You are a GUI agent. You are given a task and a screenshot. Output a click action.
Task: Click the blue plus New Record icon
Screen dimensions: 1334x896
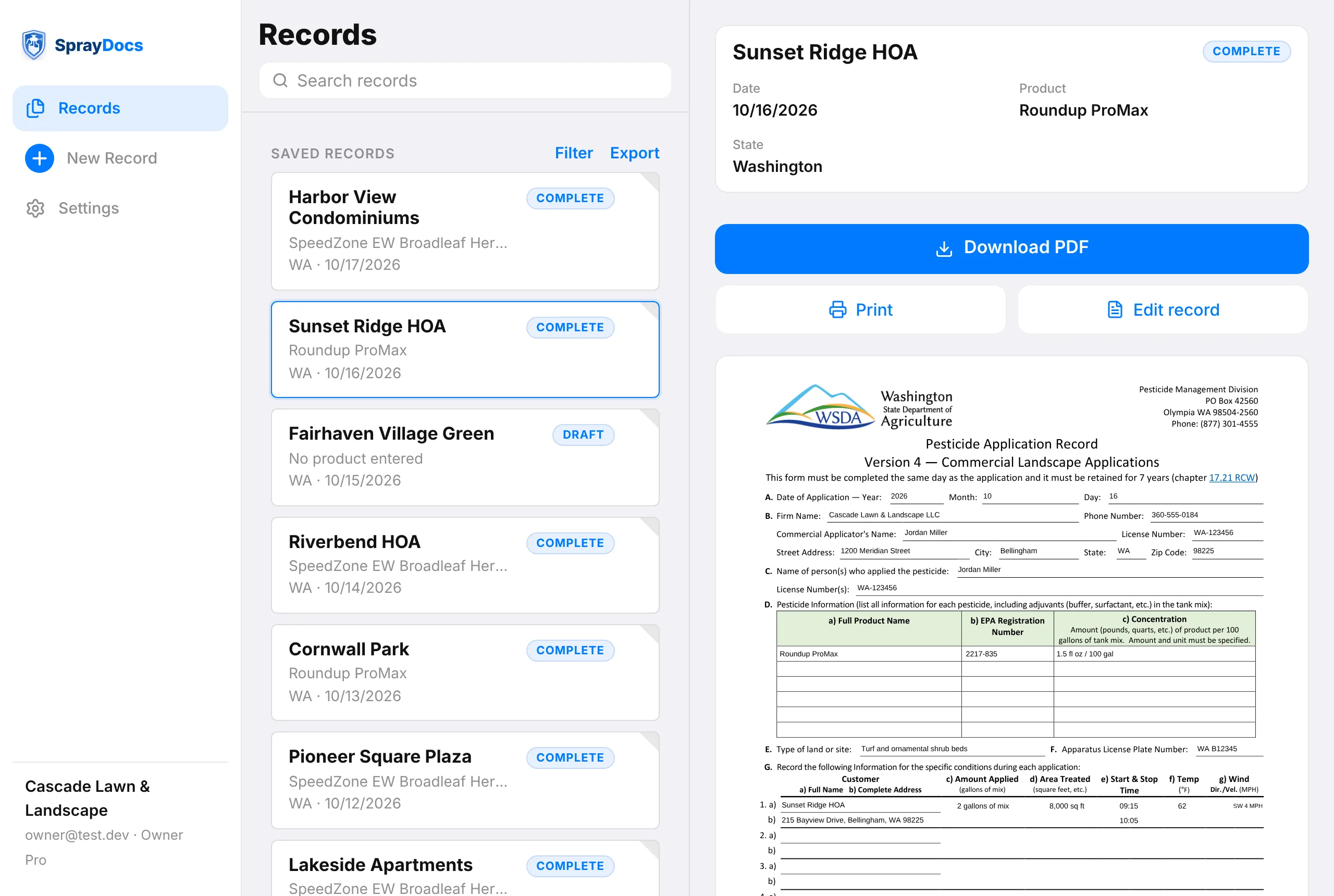point(40,158)
